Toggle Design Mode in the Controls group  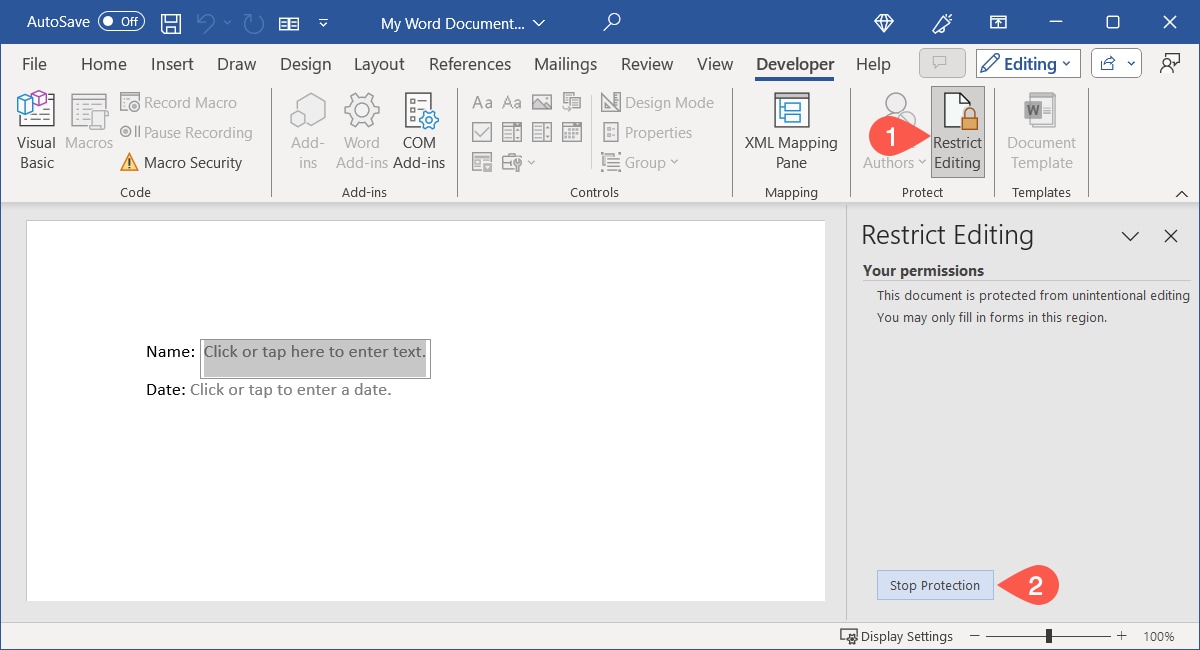point(657,102)
